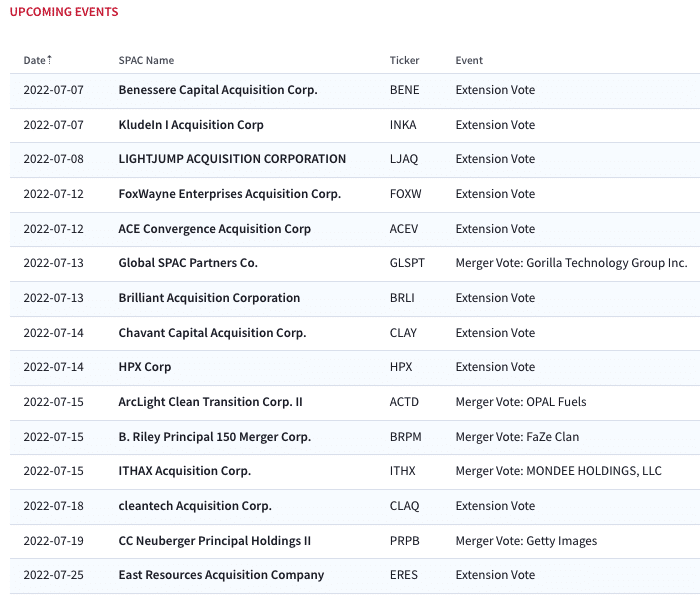Select the LJAQ ticker cell
Screen dimensions: 700x595
tap(404, 159)
